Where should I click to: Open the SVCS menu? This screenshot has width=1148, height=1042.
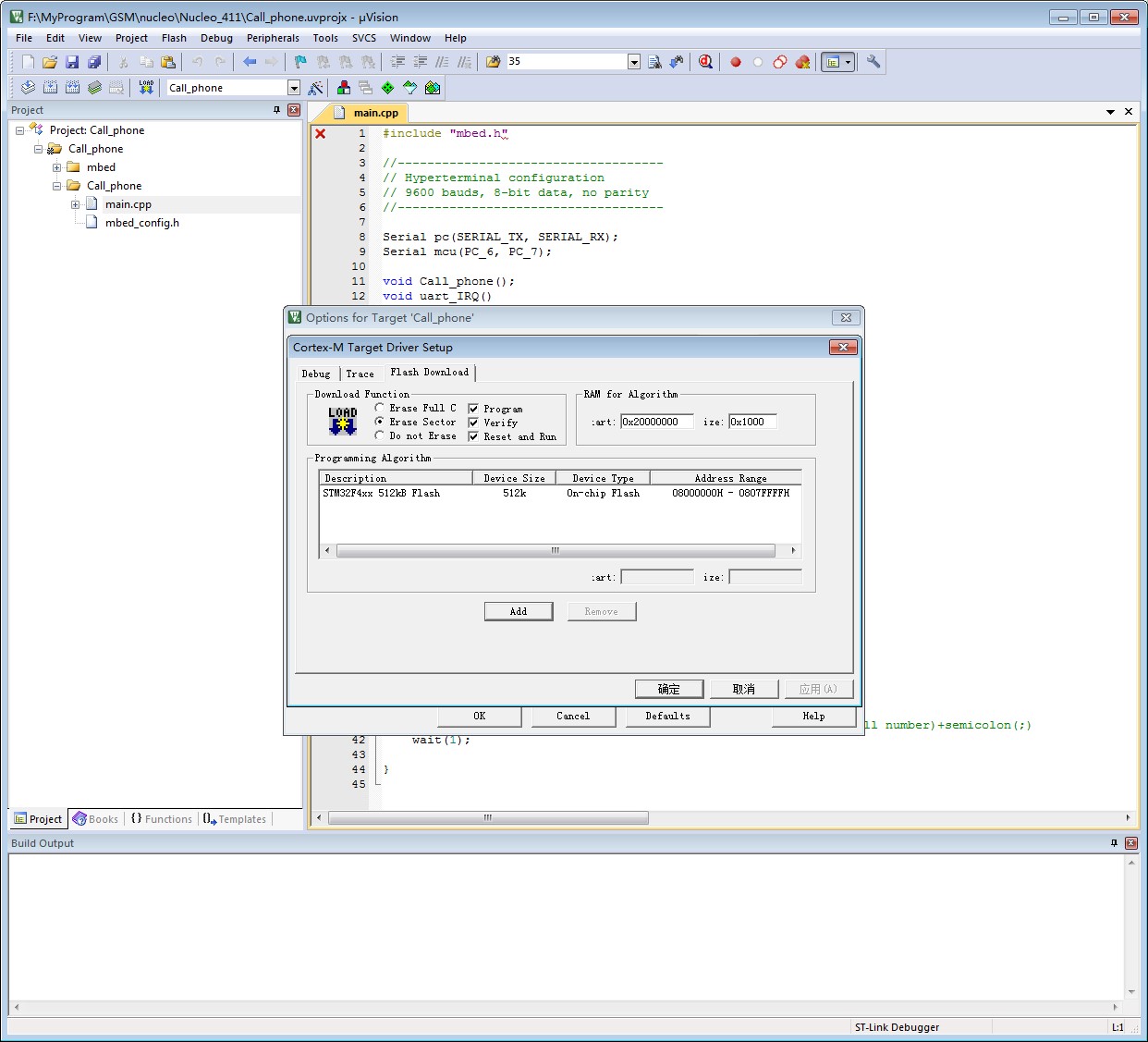[x=364, y=38]
